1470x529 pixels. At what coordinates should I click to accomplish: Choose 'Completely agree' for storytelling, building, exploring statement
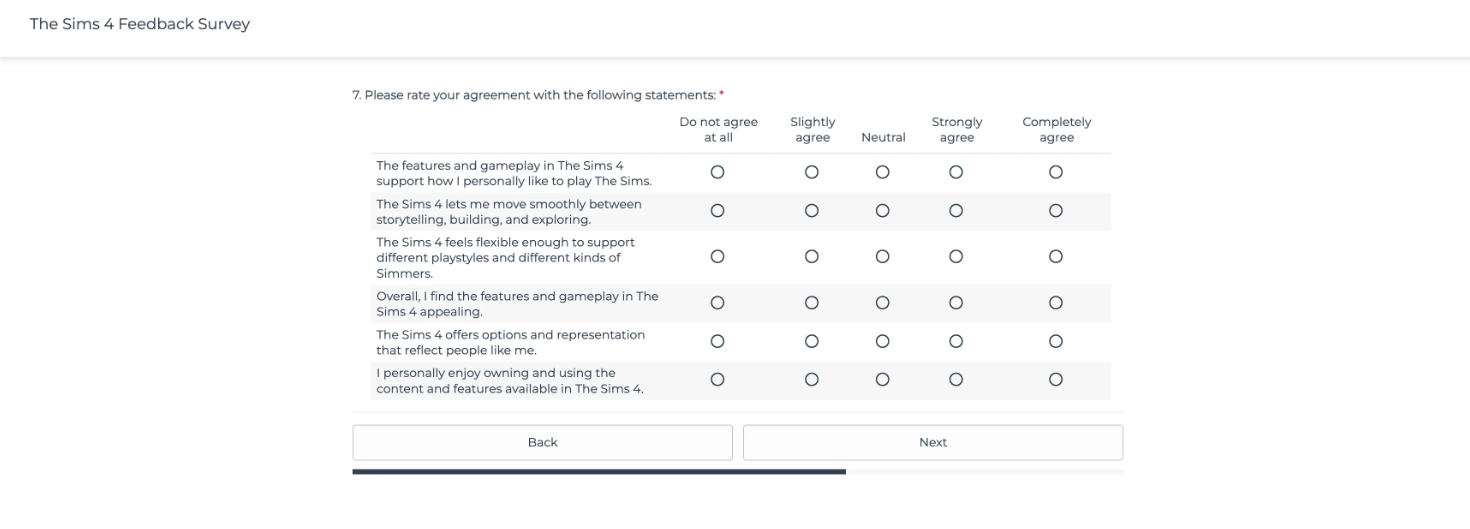[1056, 211]
